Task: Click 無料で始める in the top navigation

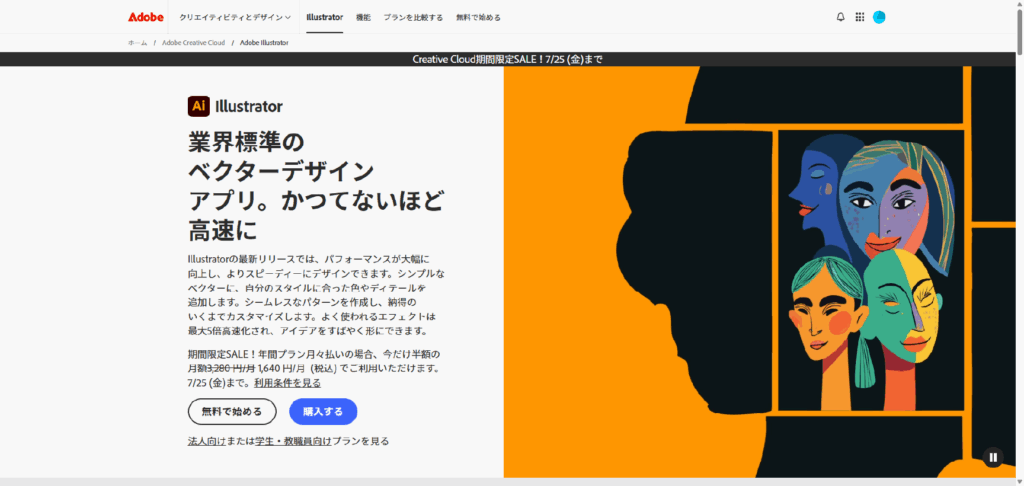Action: click(478, 18)
